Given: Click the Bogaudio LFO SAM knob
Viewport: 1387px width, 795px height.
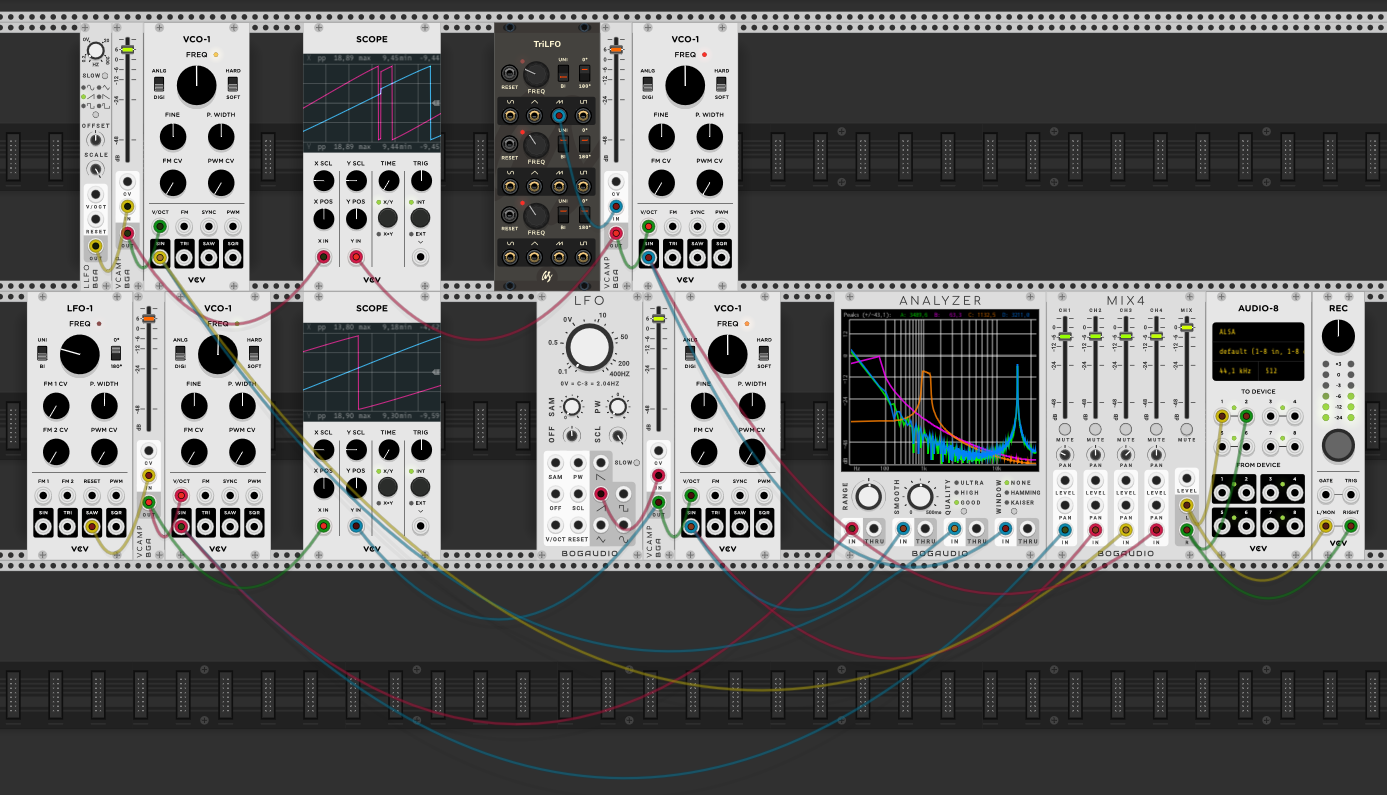Looking at the screenshot, I should [x=571, y=407].
